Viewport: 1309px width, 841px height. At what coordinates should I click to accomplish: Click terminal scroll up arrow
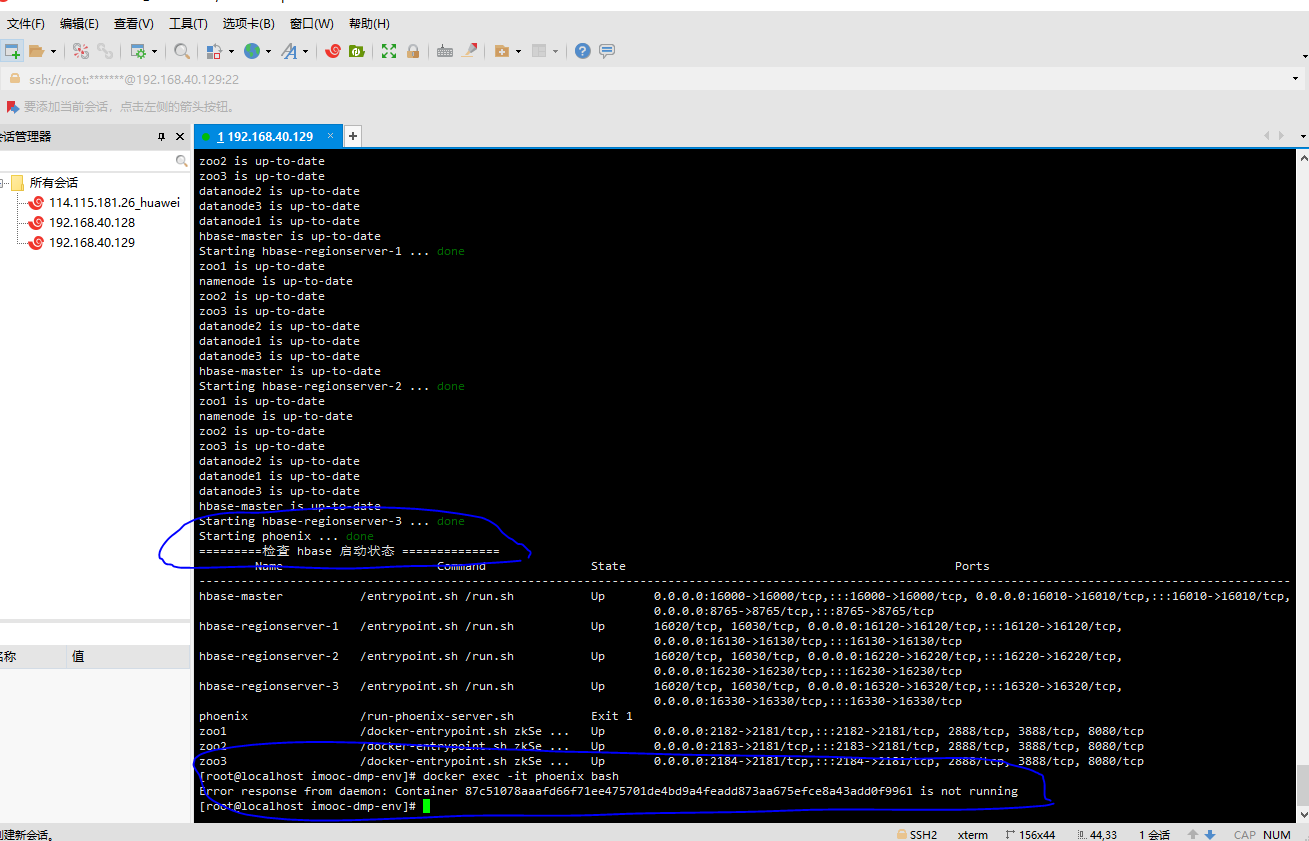1302,157
